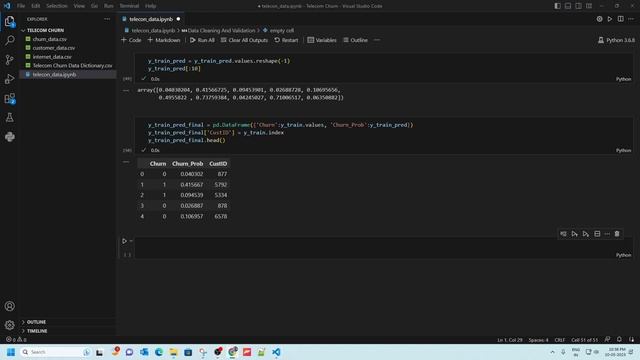Open run options dropdown beside empty cell
The image size is (640, 360).
[131, 241]
